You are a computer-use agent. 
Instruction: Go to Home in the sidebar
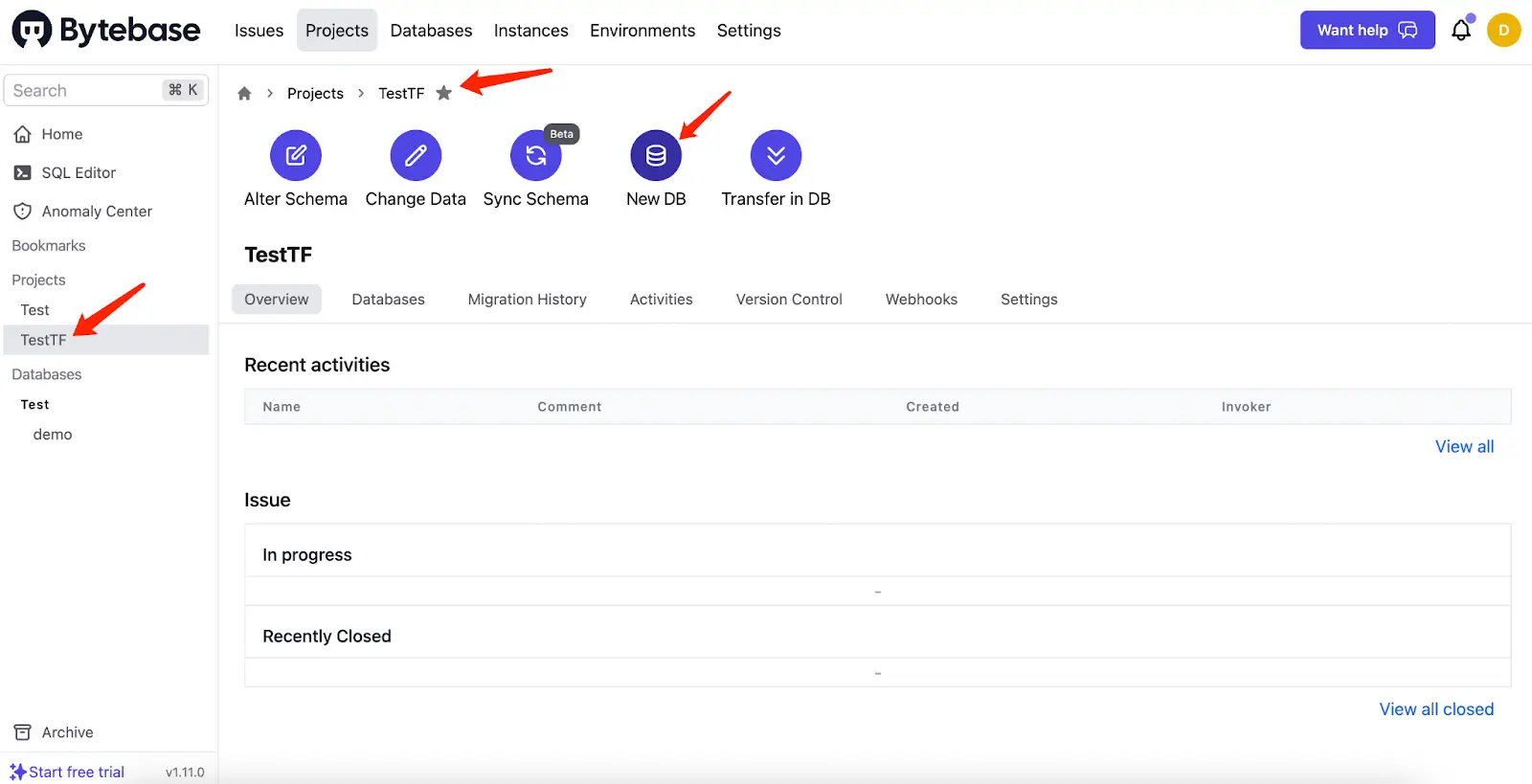(61, 134)
